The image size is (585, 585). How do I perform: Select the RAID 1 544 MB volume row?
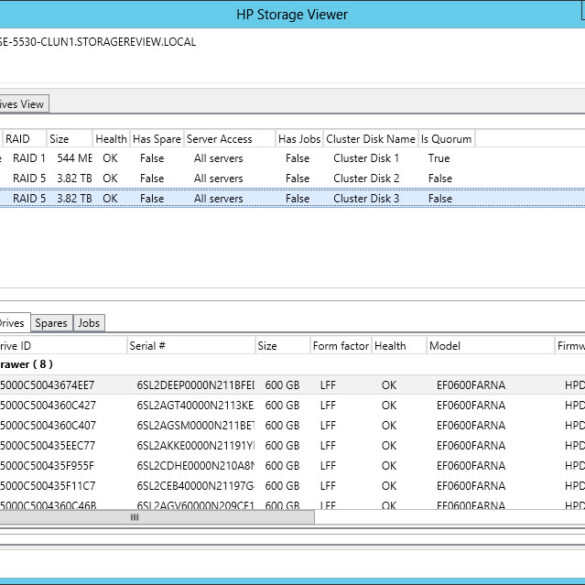pyautogui.click(x=292, y=158)
